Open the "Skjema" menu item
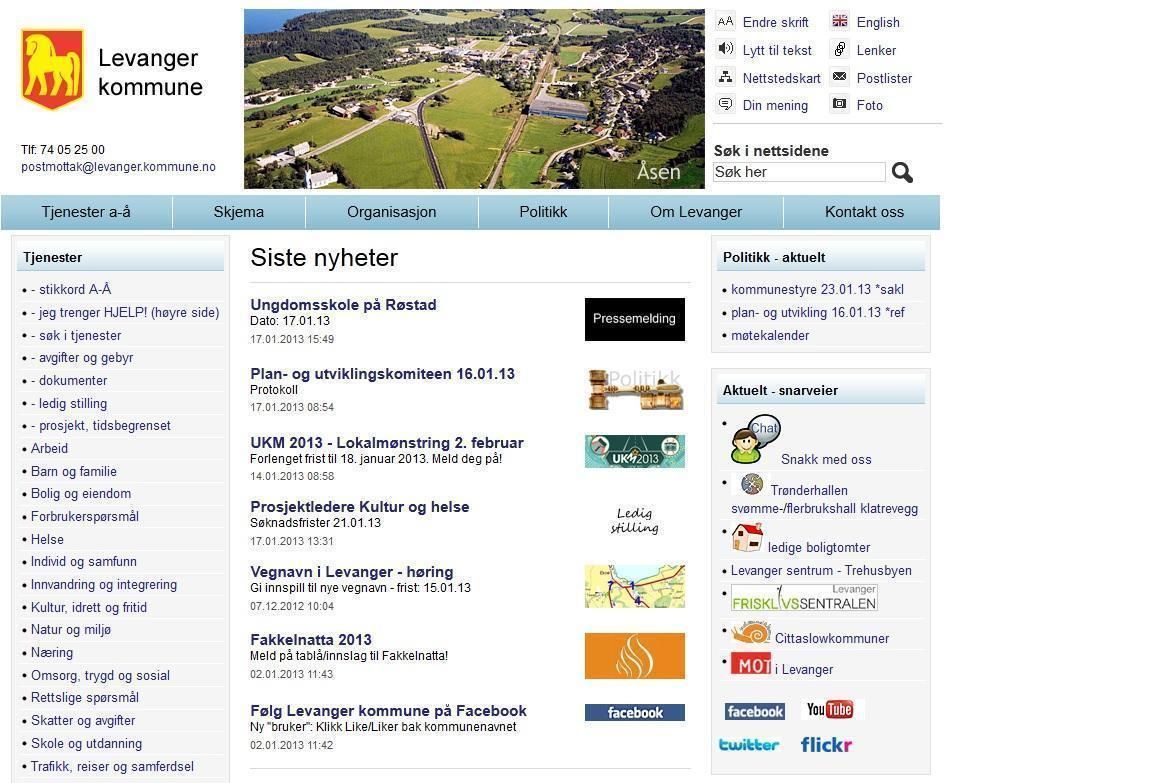1152x783 pixels. 239,212
